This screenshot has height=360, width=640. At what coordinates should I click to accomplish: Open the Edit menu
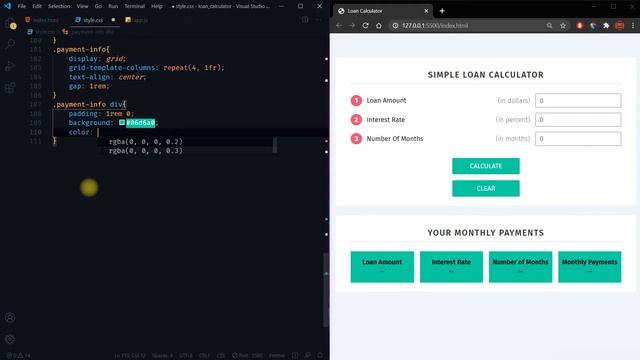click(37, 6)
